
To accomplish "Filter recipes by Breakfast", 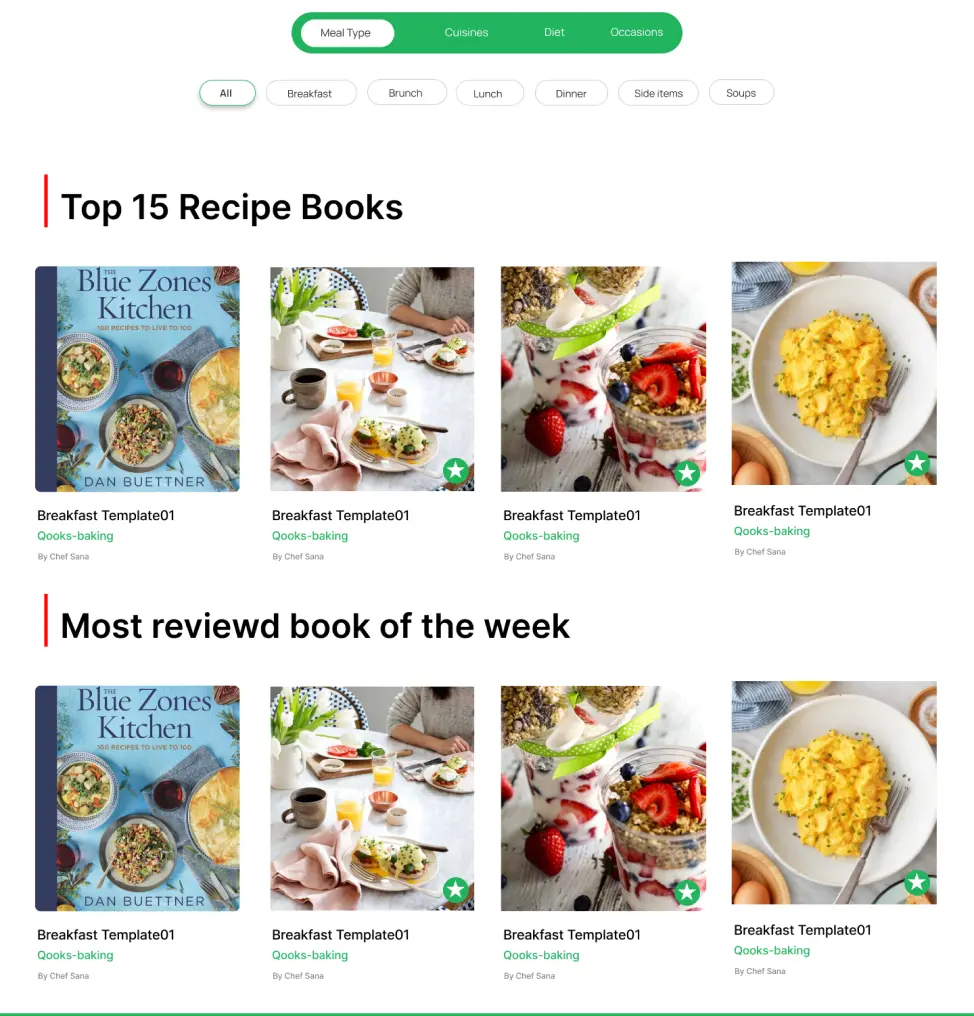I will coord(310,93).
